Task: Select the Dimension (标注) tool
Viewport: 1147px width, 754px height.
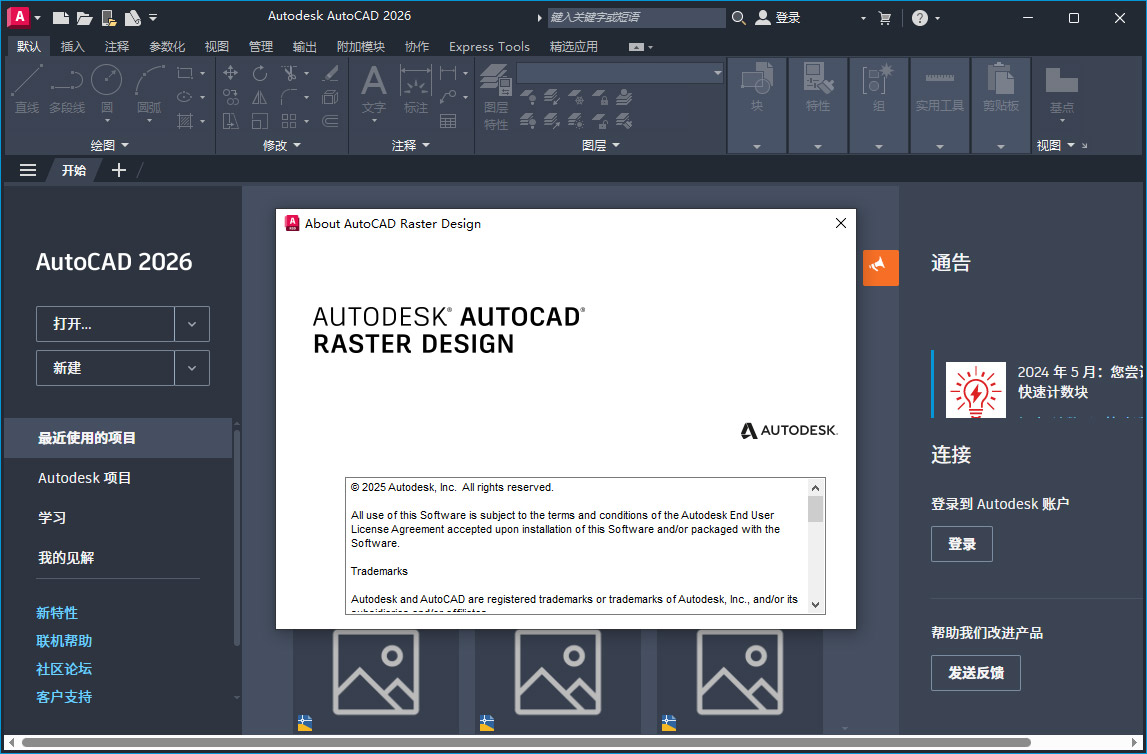Action: [x=415, y=88]
